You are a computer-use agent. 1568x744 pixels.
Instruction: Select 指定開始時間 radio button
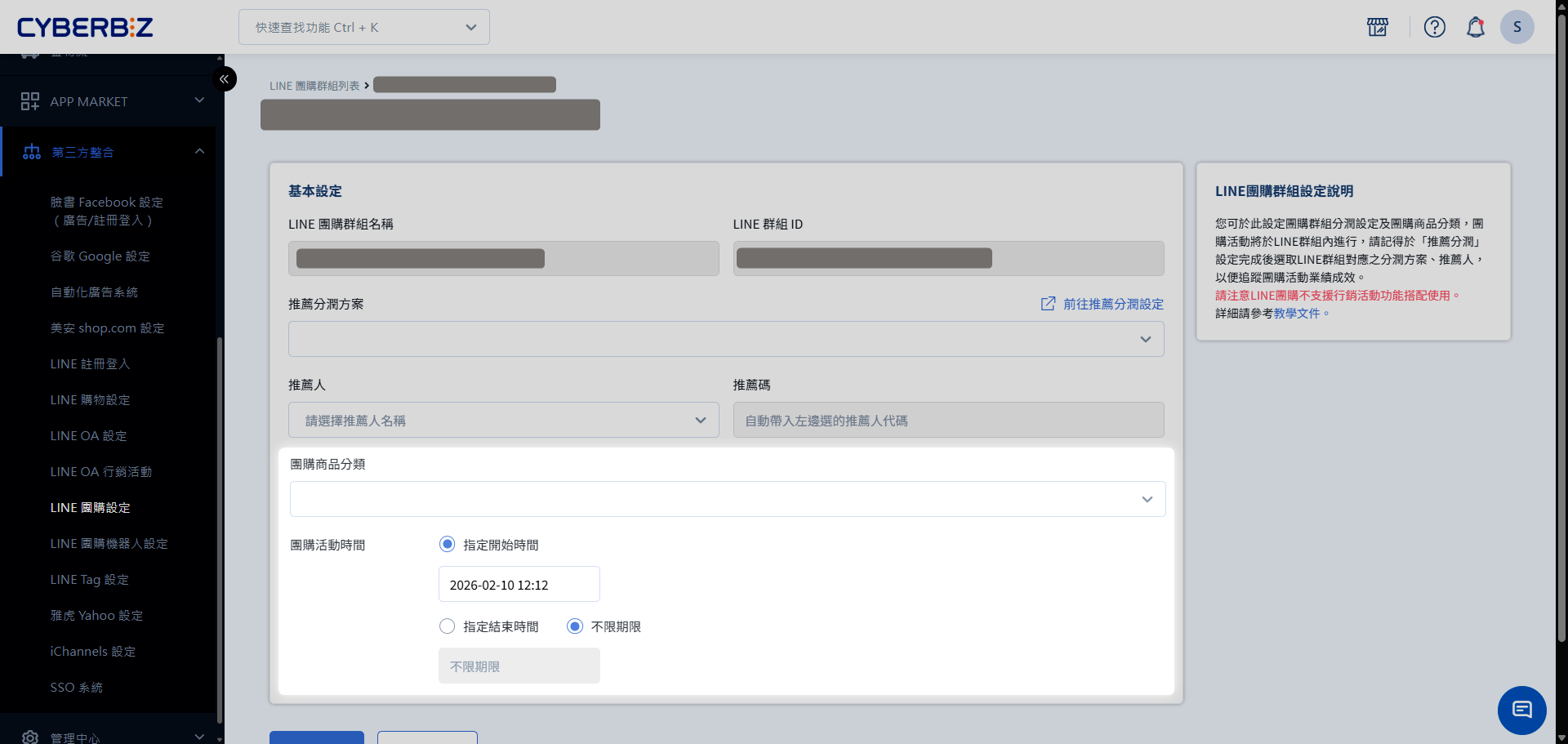[x=448, y=545]
